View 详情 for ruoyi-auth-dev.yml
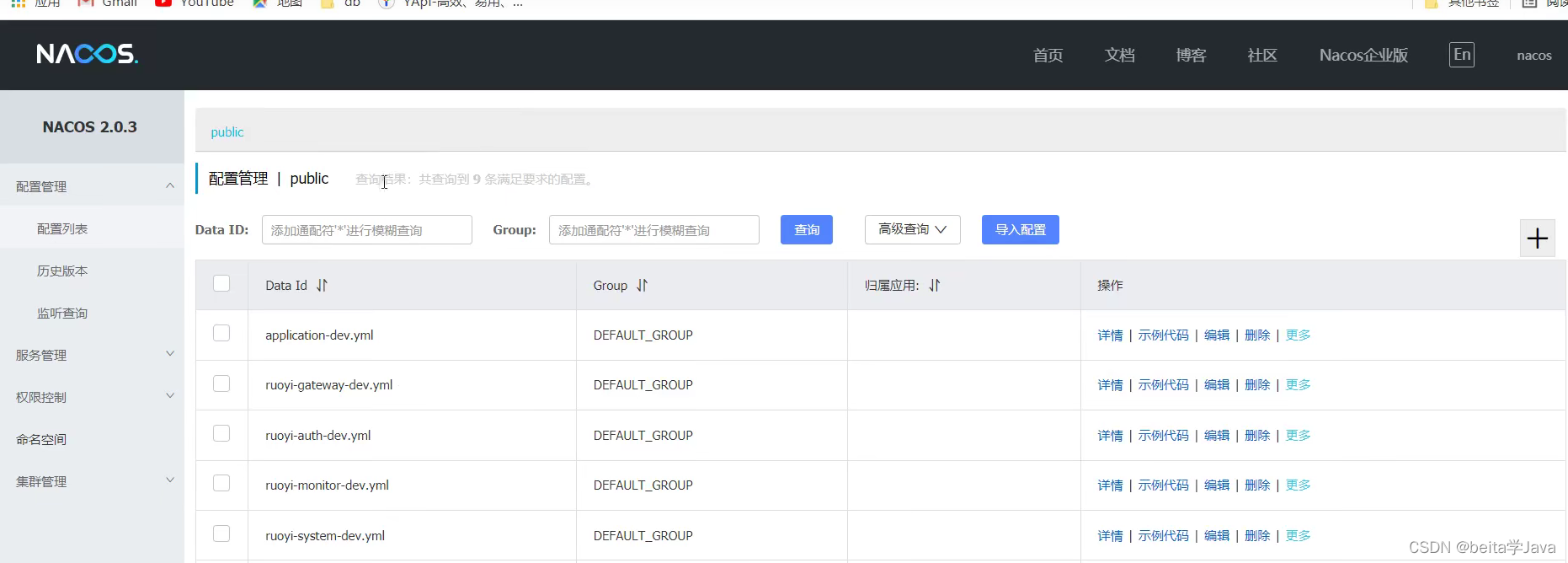1568x563 pixels. (x=1110, y=436)
